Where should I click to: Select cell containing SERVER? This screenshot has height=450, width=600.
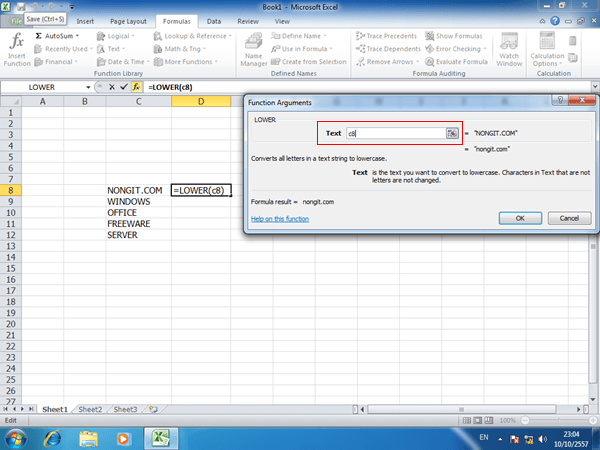pos(139,235)
